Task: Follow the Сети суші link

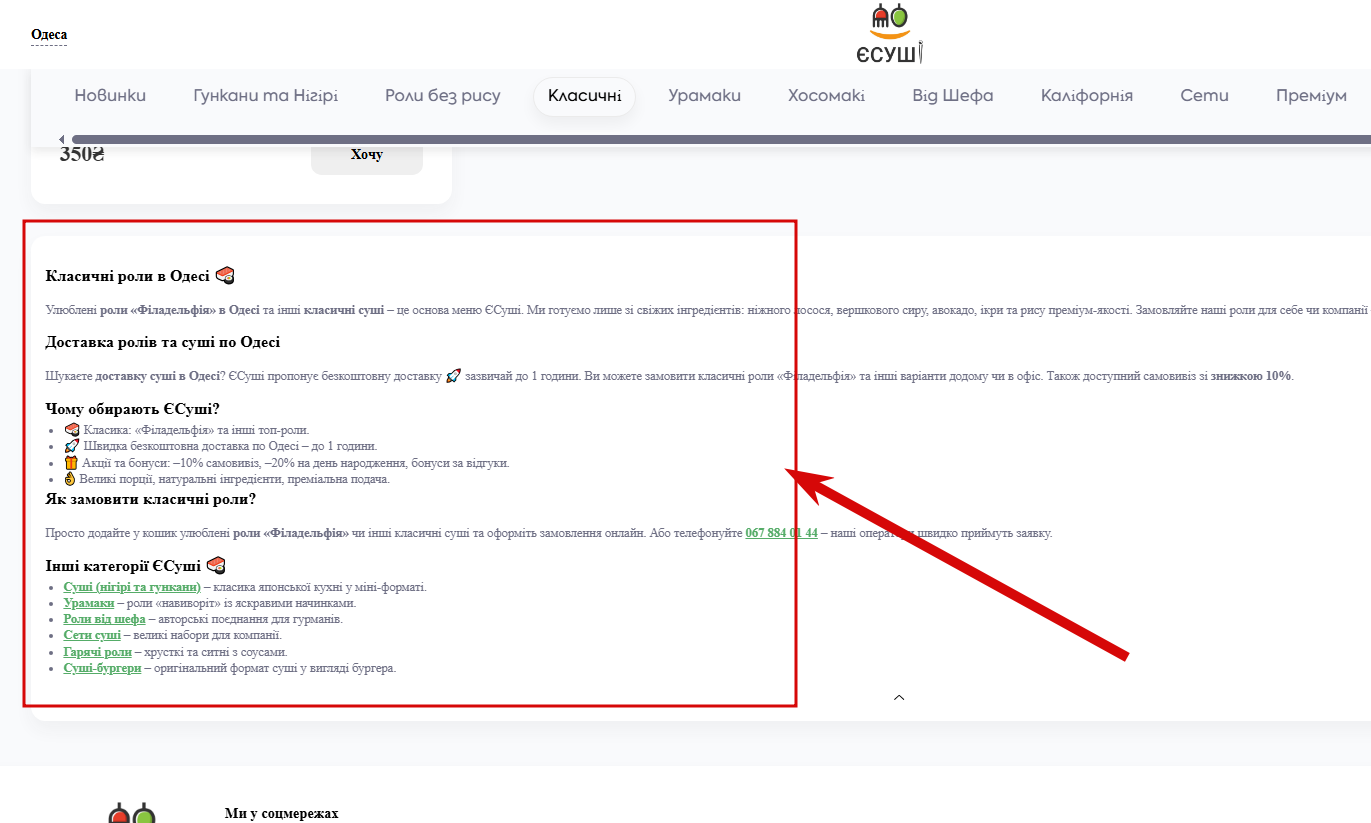Action: click(92, 635)
